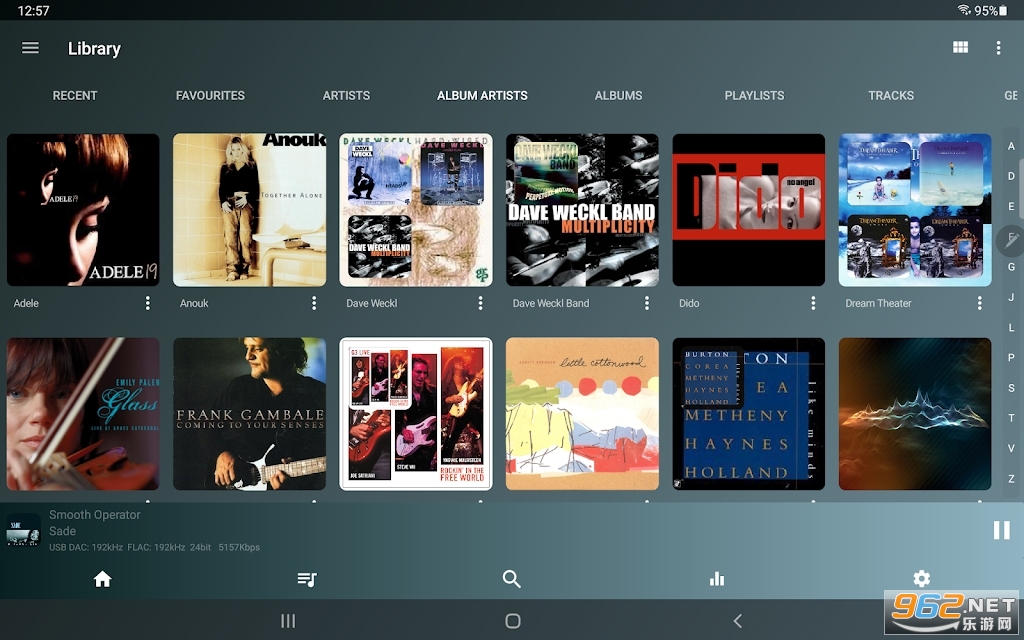Select the ALBUM ARTISTS tab

tap(482, 95)
